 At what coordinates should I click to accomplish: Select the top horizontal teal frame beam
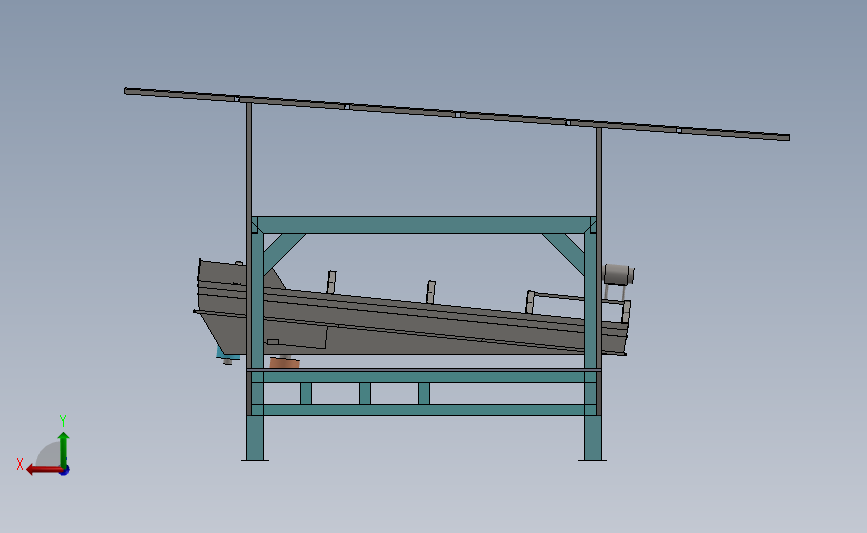[x=424, y=225]
